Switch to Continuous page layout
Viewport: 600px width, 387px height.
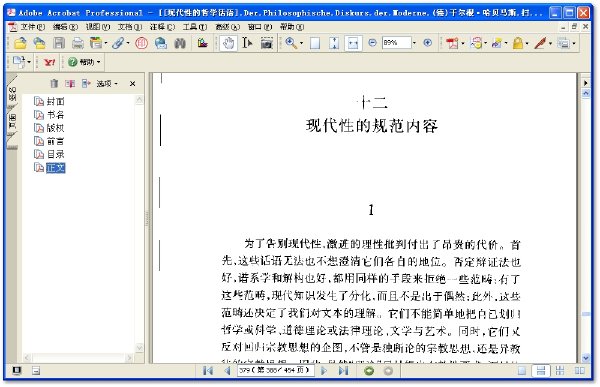(x=541, y=371)
